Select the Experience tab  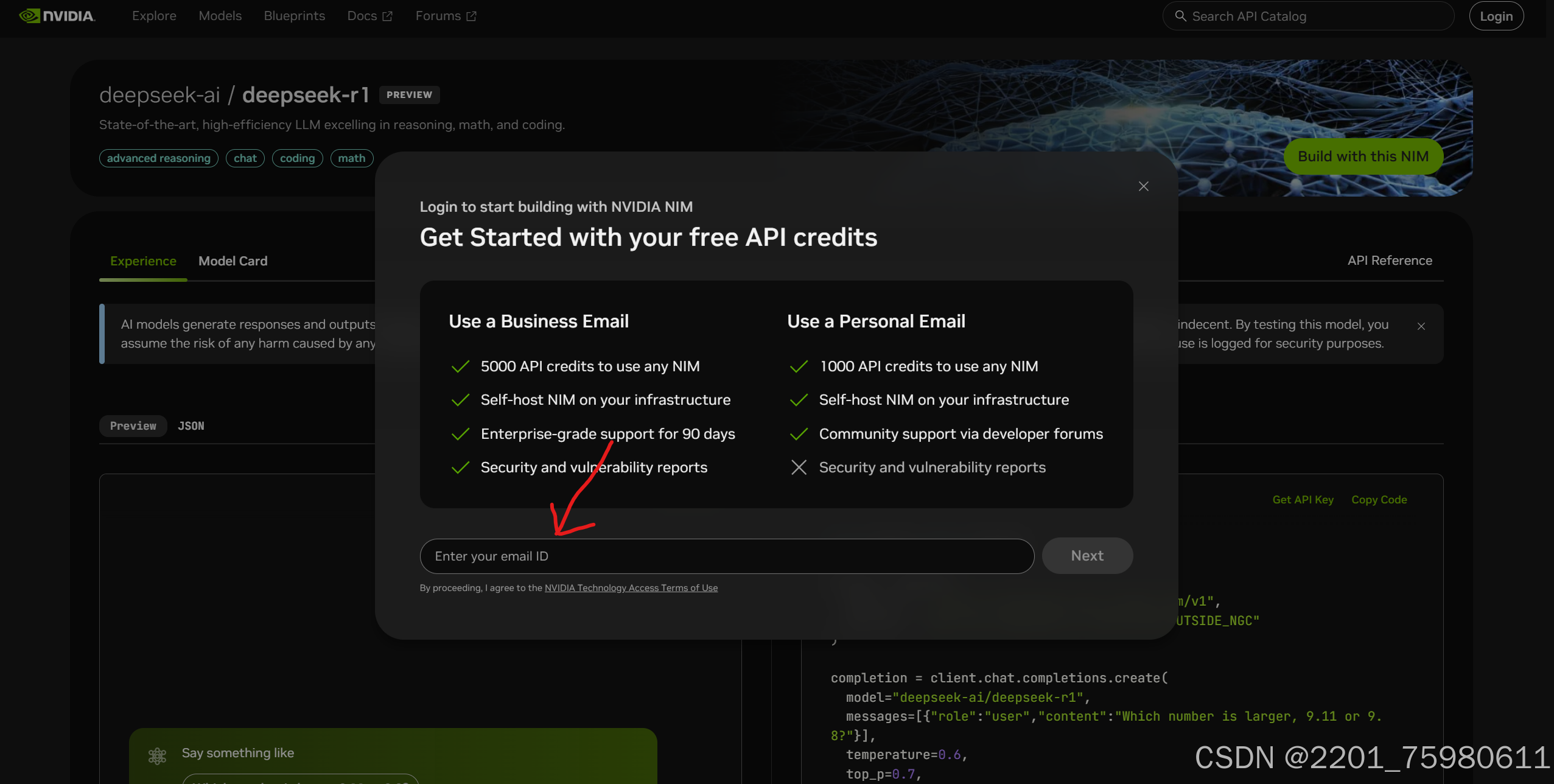(143, 261)
